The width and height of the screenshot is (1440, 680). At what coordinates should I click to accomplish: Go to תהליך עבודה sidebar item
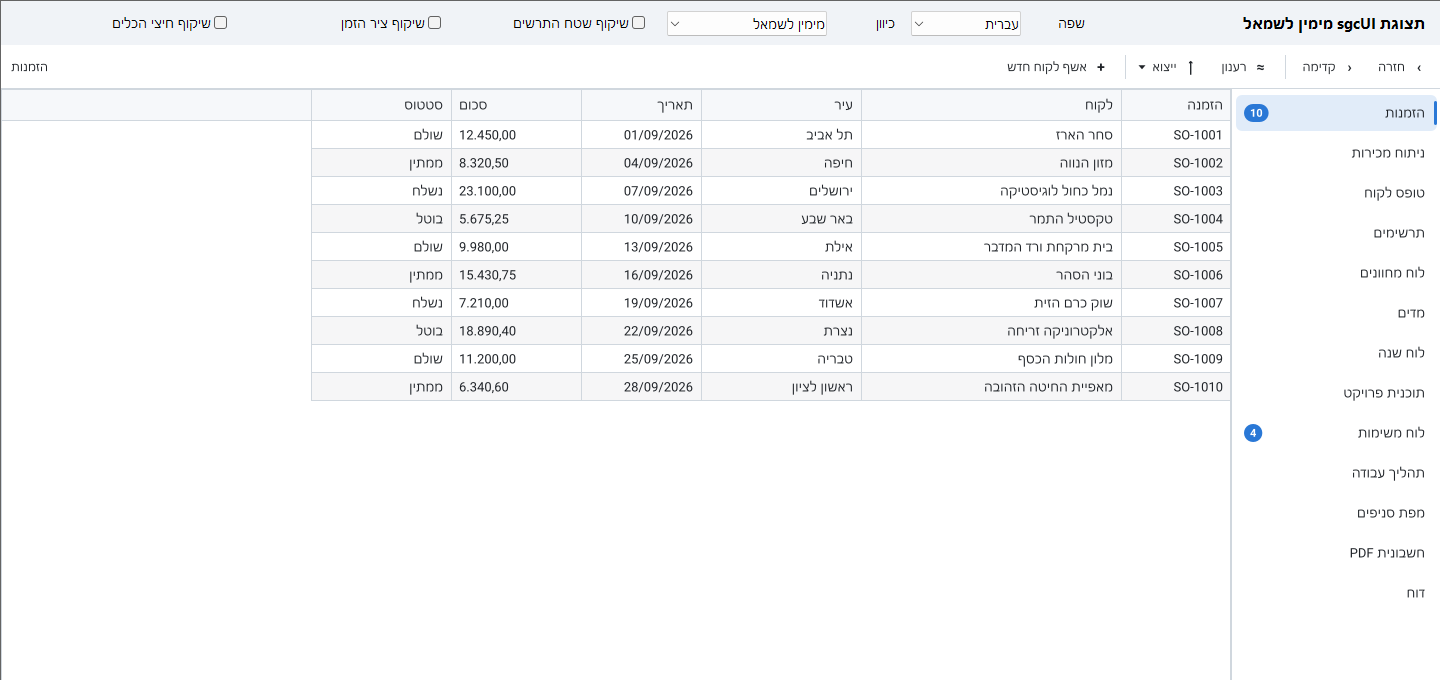(x=1336, y=473)
